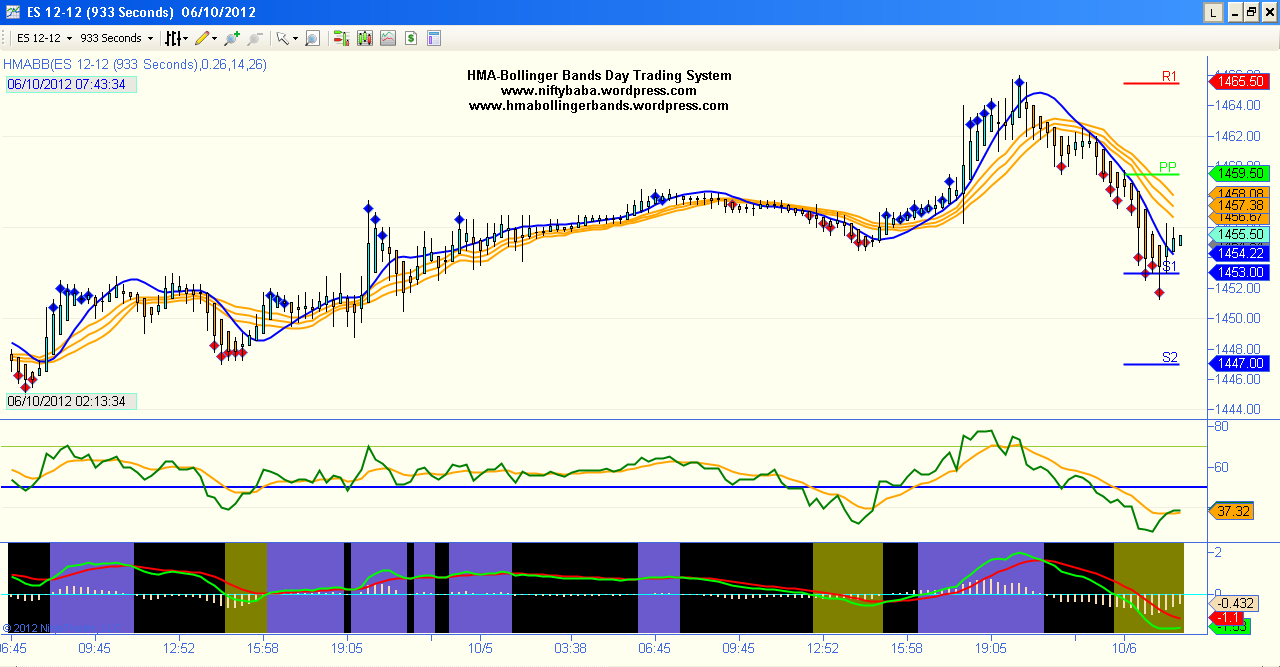This screenshot has height=667, width=1280.
Task: Click the zoom in magnifier icon
Action: 231,38
